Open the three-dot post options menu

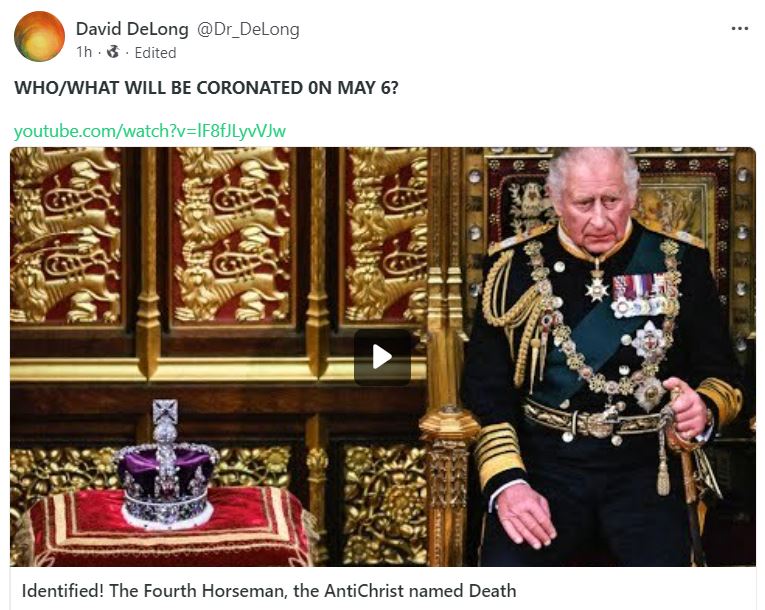click(x=740, y=29)
